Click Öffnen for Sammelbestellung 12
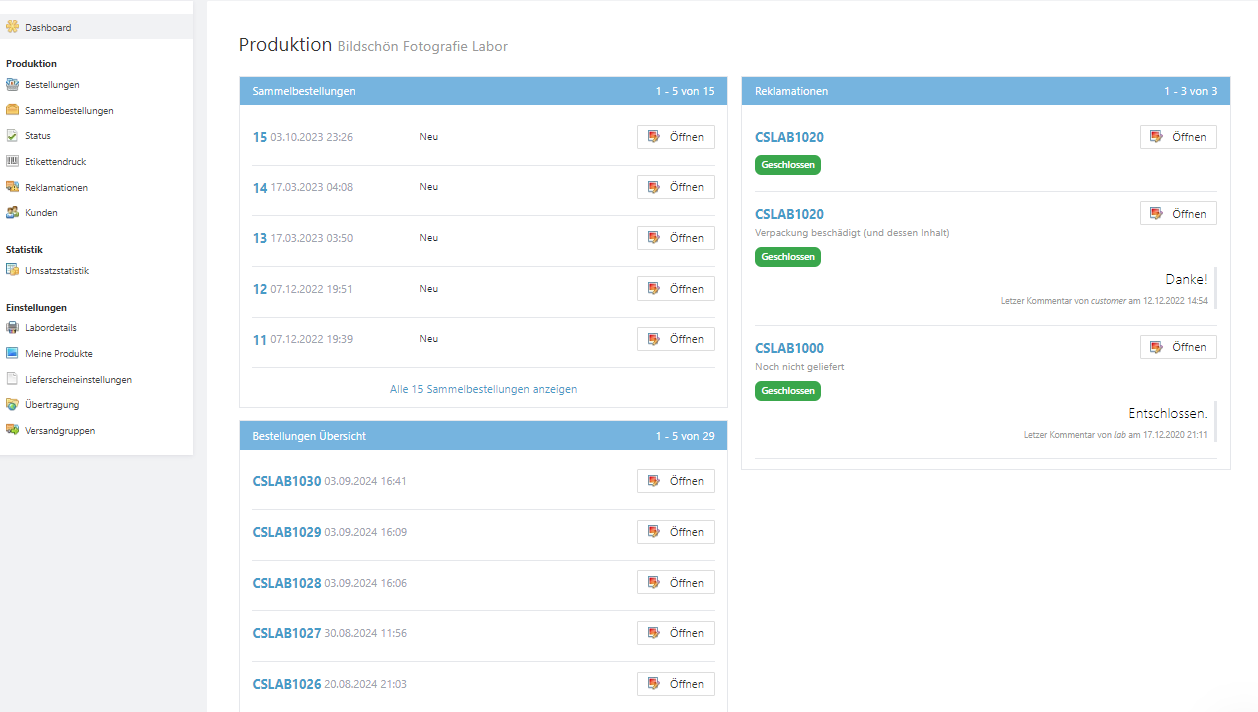The height and width of the screenshot is (712, 1258). (x=676, y=289)
